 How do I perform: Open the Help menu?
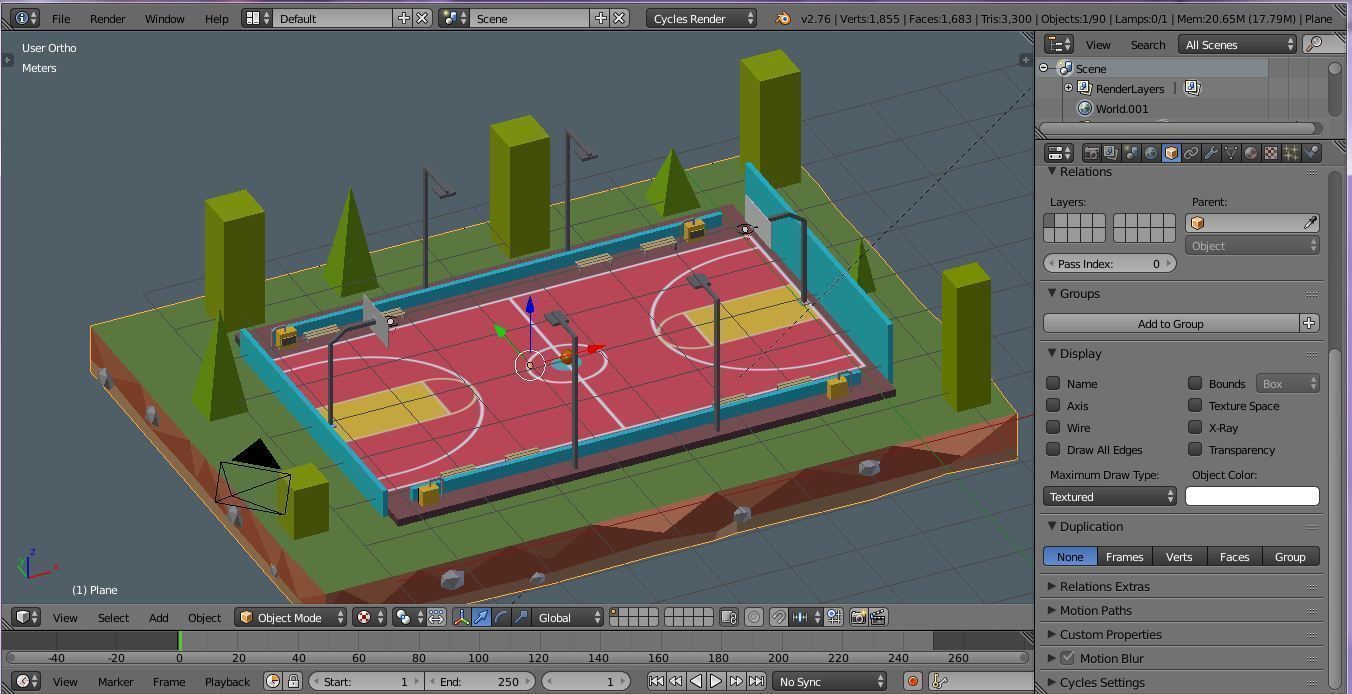click(216, 18)
